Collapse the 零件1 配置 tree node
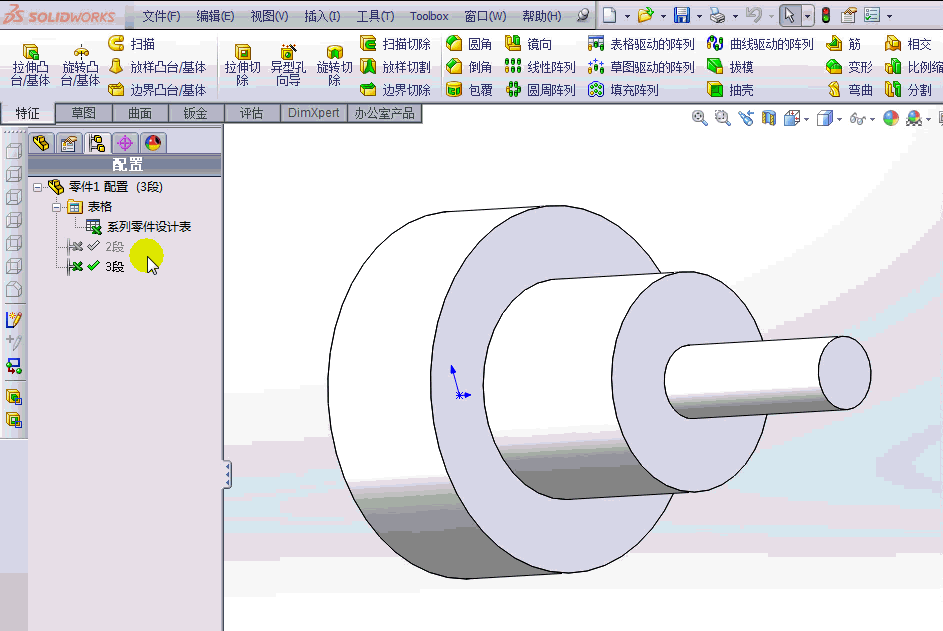This screenshot has height=631, width=943. pos(37,187)
